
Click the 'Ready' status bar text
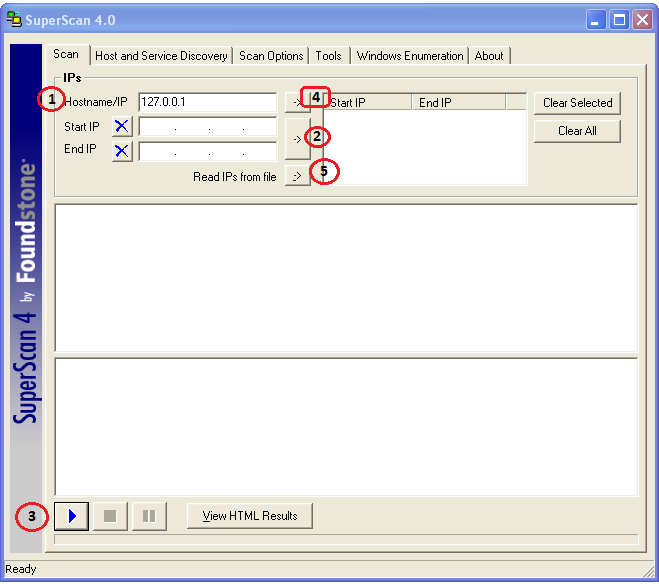21,569
